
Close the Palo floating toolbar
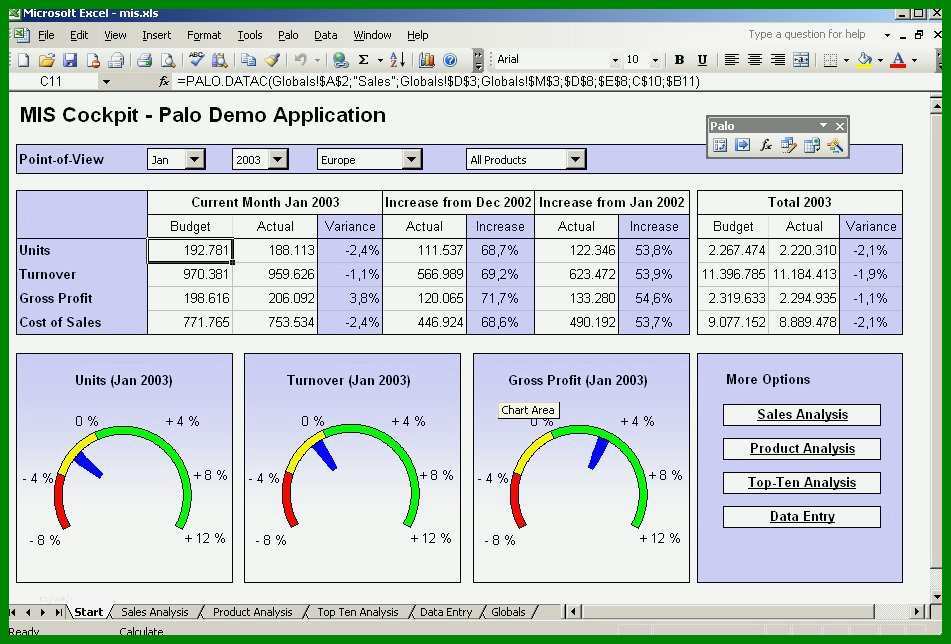839,126
